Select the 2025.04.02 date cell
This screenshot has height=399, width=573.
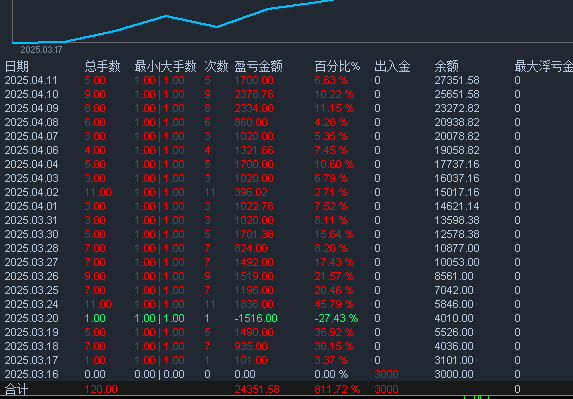tap(31, 192)
